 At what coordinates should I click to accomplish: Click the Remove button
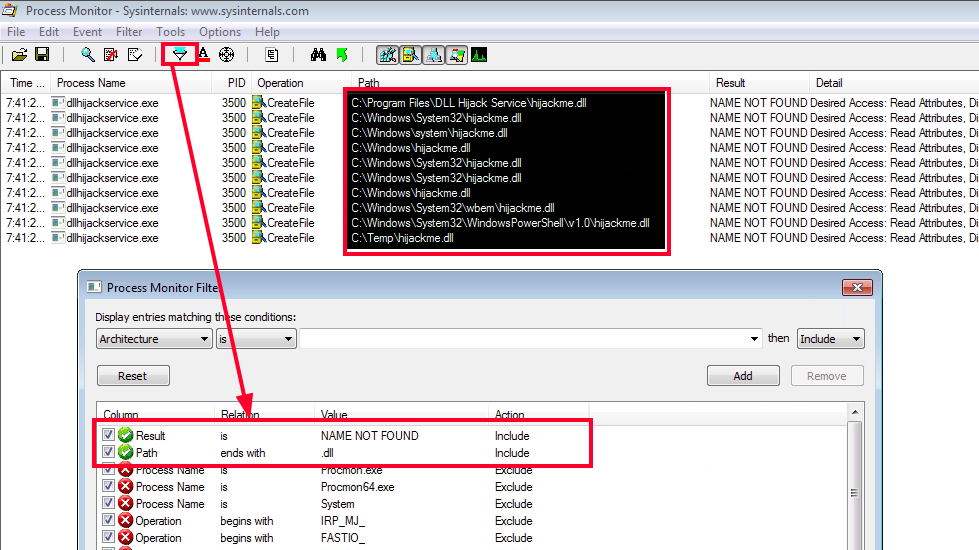click(827, 376)
